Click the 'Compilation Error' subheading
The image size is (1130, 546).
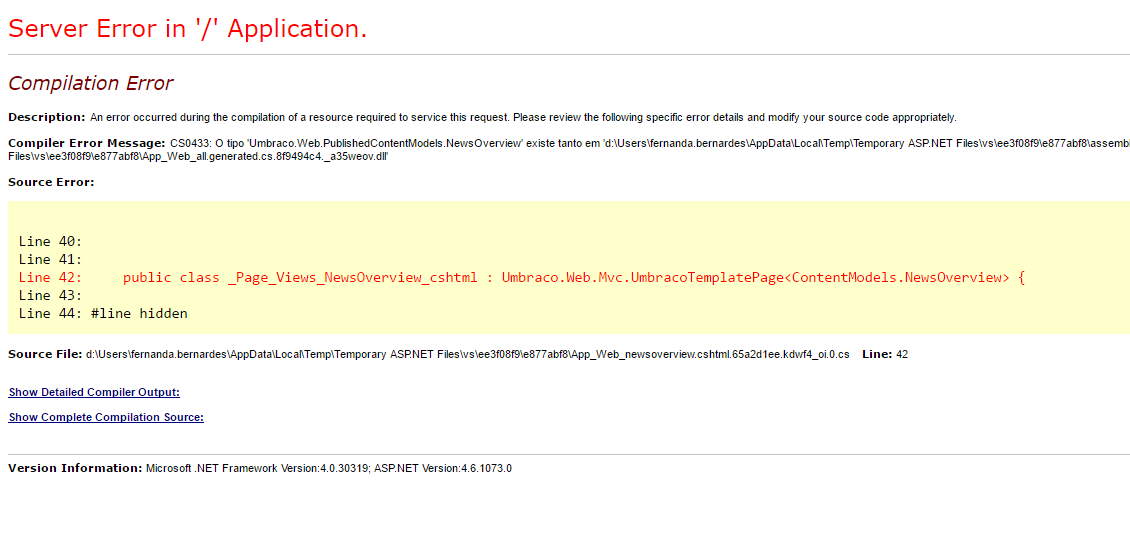pos(91,84)
